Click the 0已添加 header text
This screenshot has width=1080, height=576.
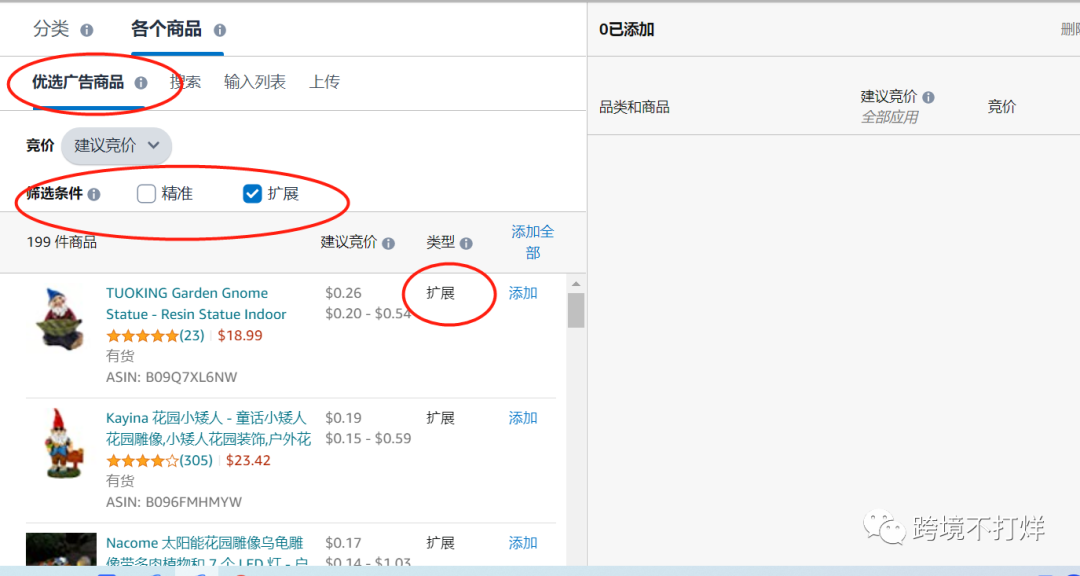pyautogui.click(x=627, y=30)
